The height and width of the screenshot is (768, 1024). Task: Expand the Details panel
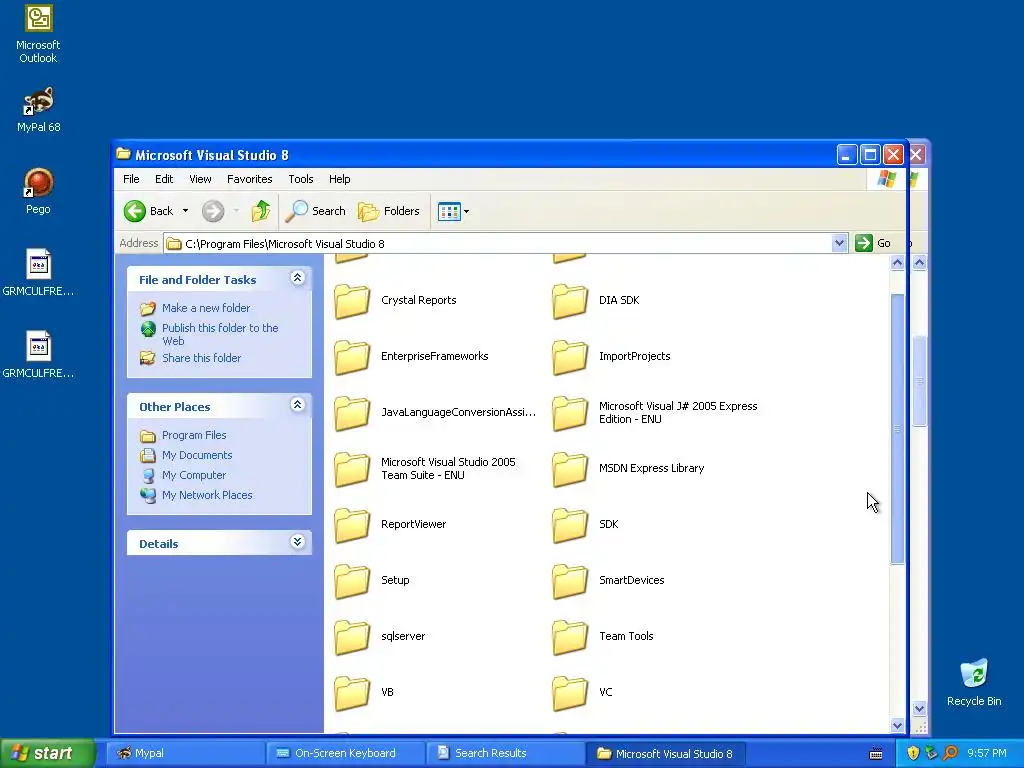click(x=297, y=542)
